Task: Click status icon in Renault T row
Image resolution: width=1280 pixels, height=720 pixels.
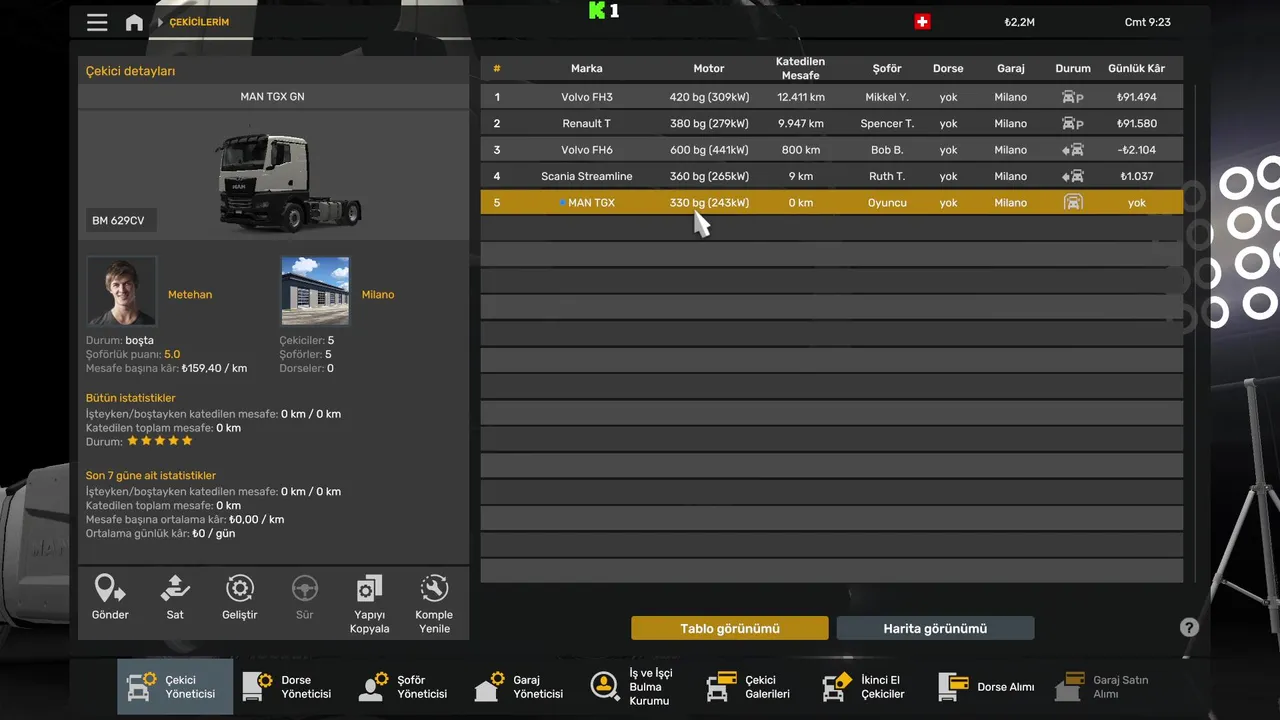Action: tap(1073, 123)
